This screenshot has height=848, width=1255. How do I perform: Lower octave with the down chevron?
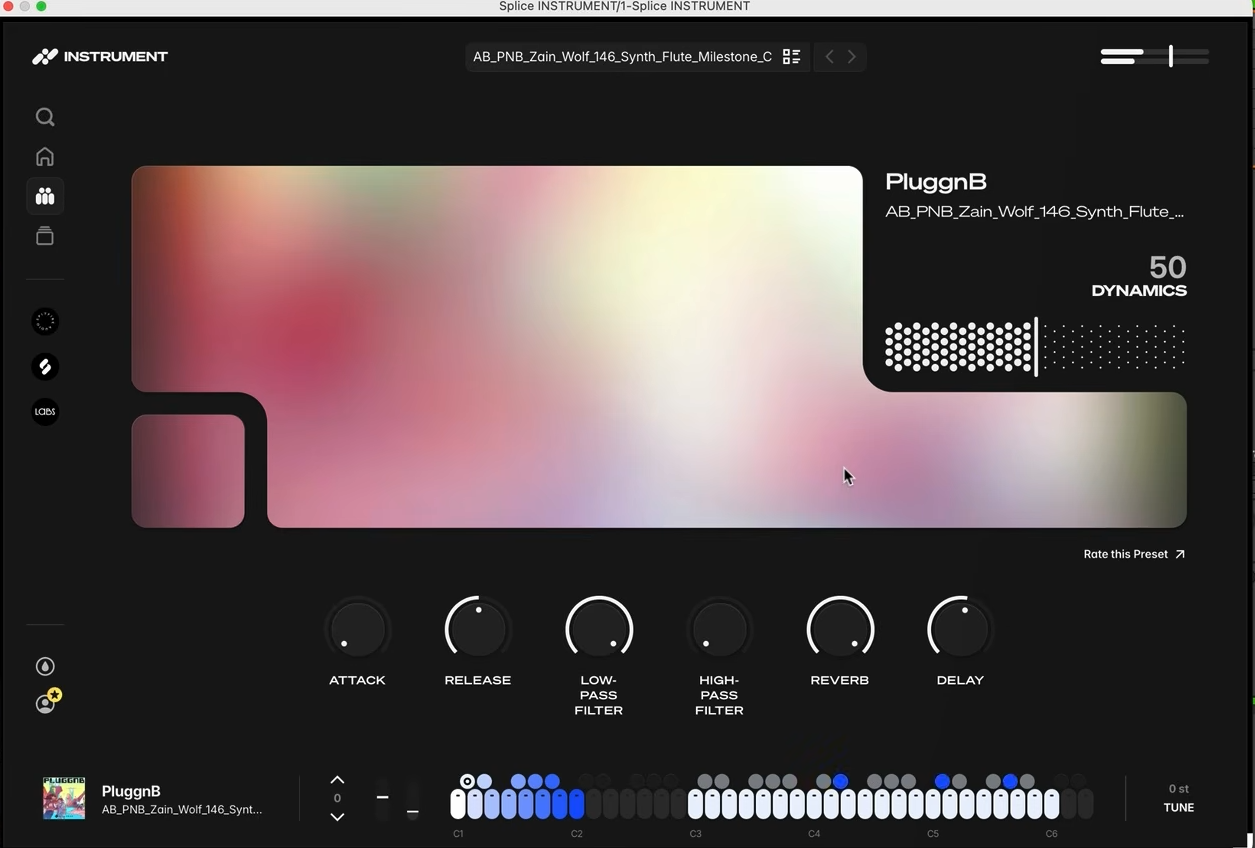pyautogui.click(x=337, y=817)
